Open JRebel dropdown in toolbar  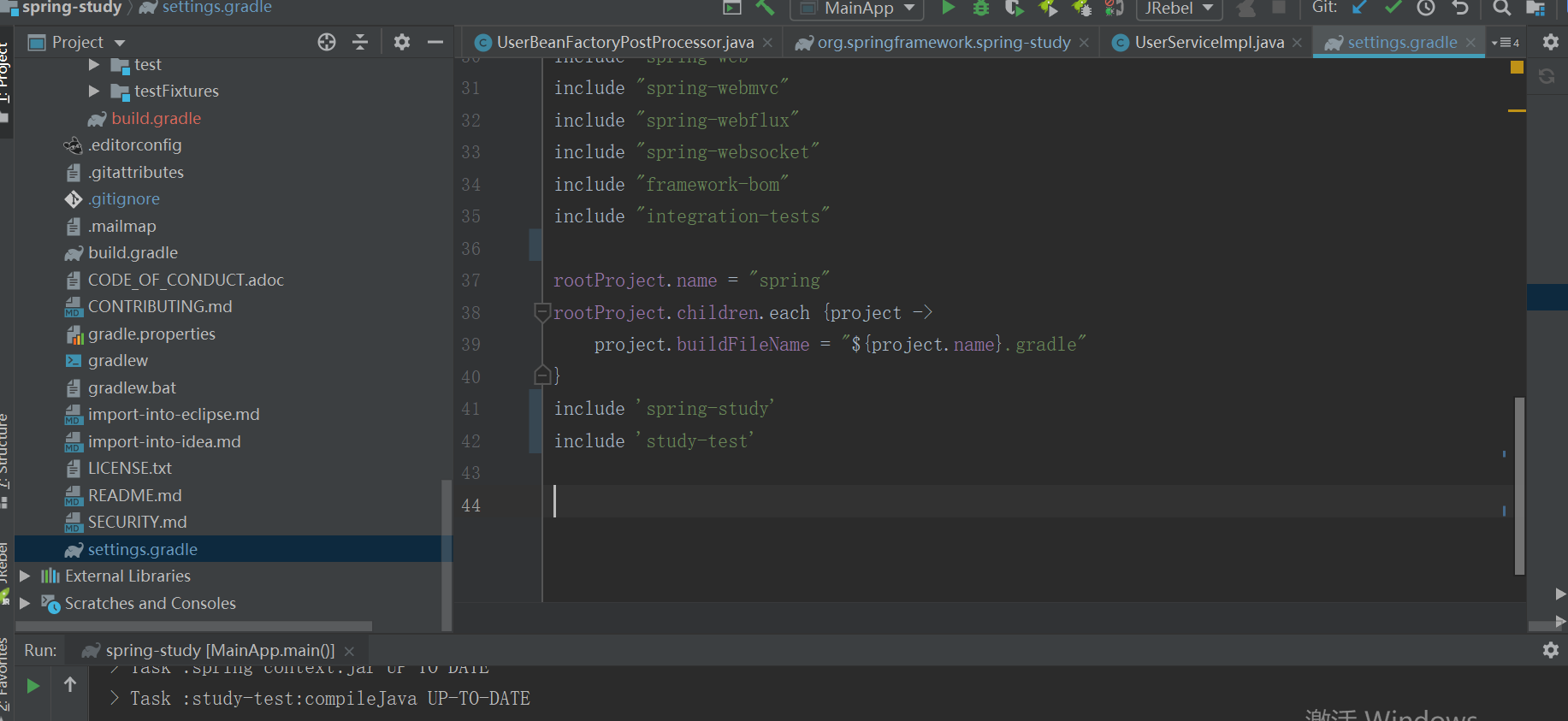pos(1179,9)
